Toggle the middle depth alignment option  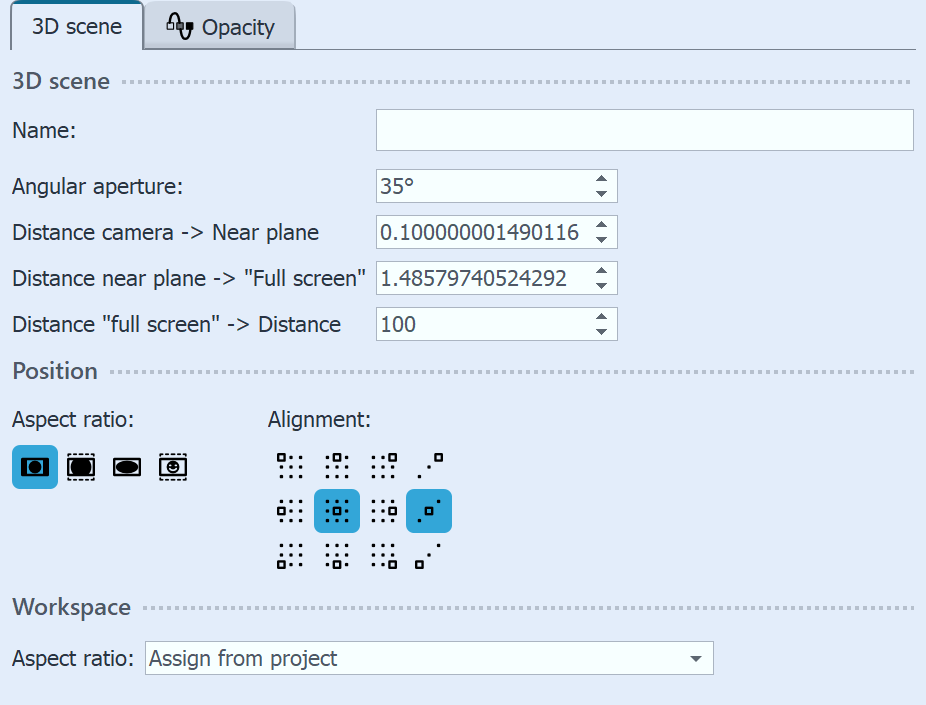click(x=429, y=511)
